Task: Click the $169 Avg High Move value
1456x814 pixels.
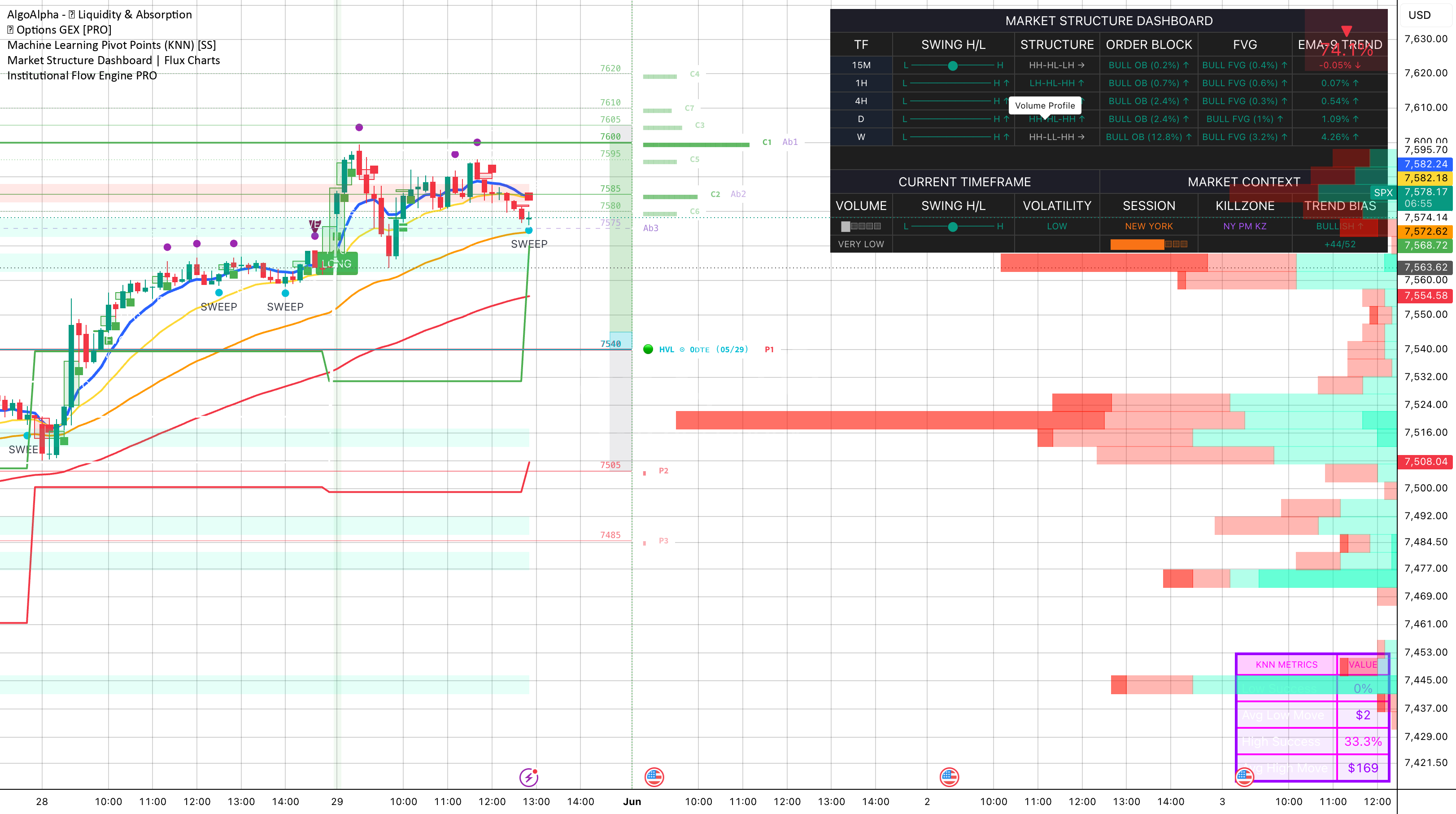Action: point(1363,768)
